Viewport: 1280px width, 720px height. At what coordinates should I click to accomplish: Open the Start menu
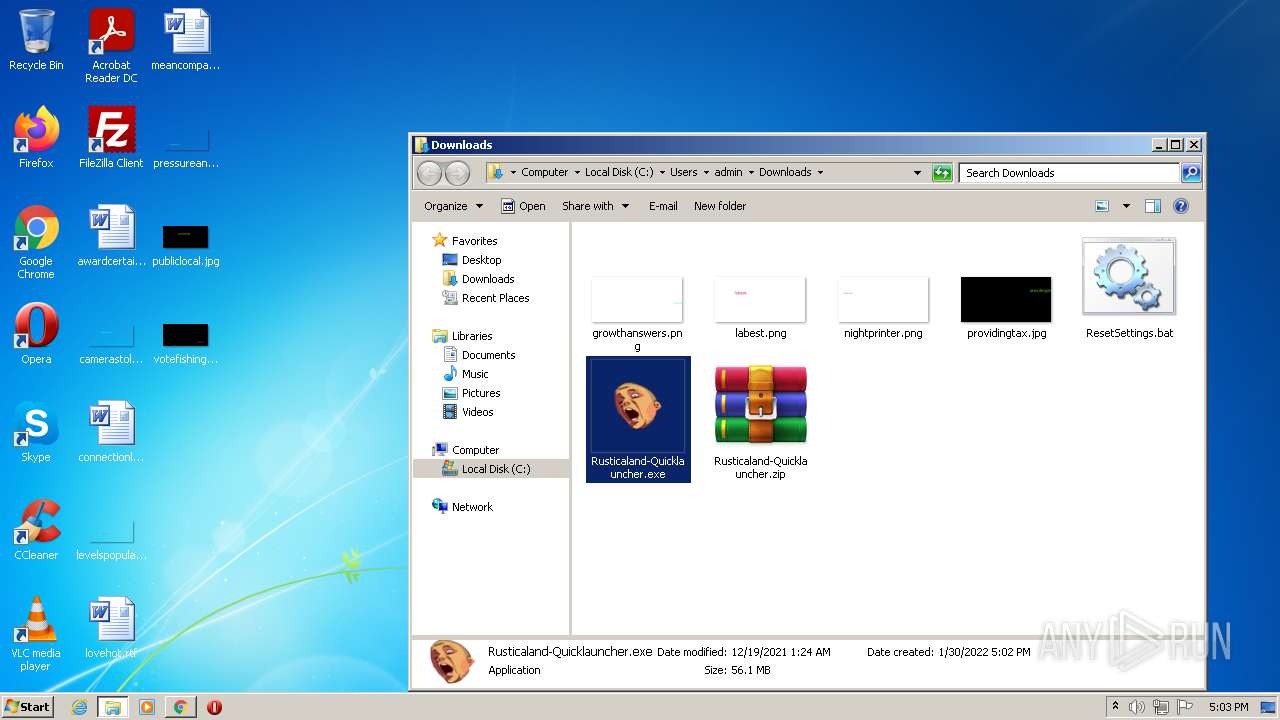[x=27, y=707]
